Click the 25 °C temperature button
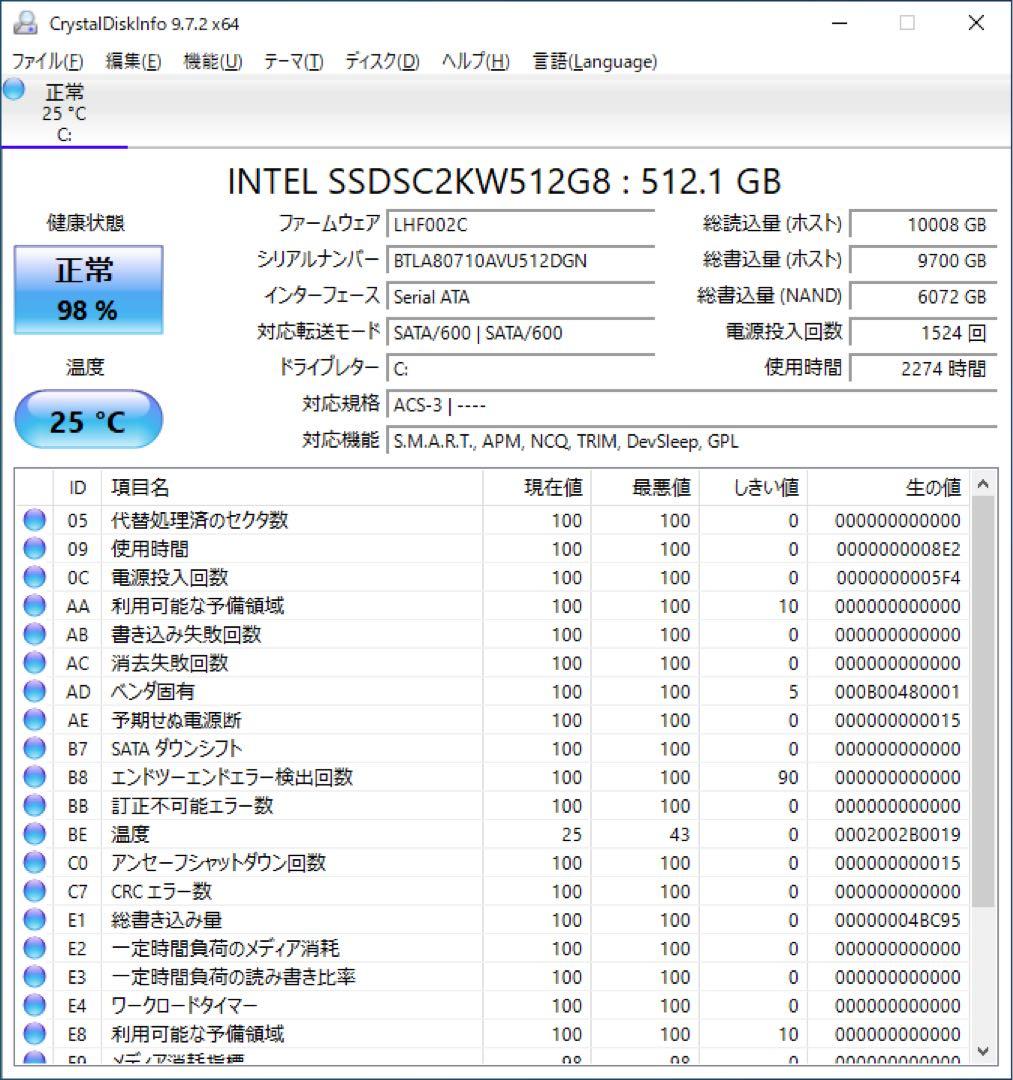The image size is (1013, 1080). (87, 420)
